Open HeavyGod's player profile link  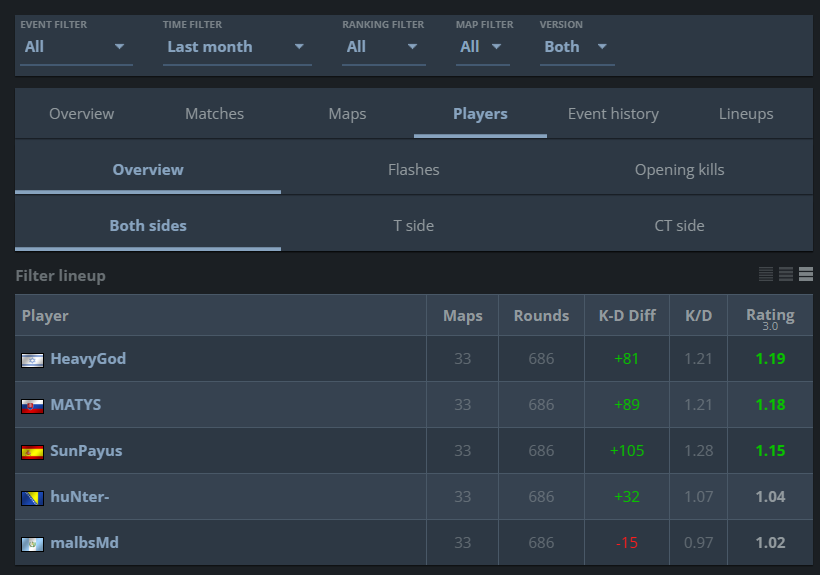[88, 359]
